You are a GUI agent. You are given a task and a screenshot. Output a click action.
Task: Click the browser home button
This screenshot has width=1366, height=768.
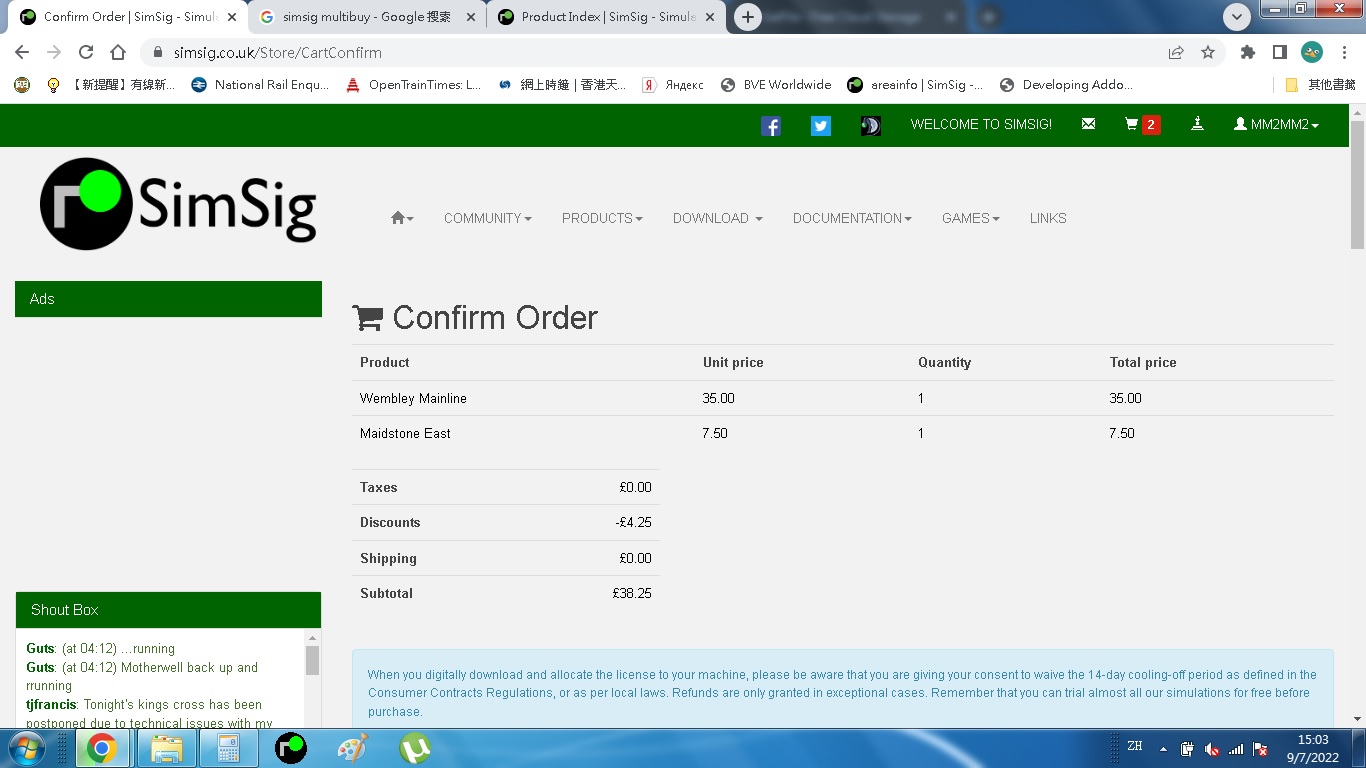click(118, 52)
